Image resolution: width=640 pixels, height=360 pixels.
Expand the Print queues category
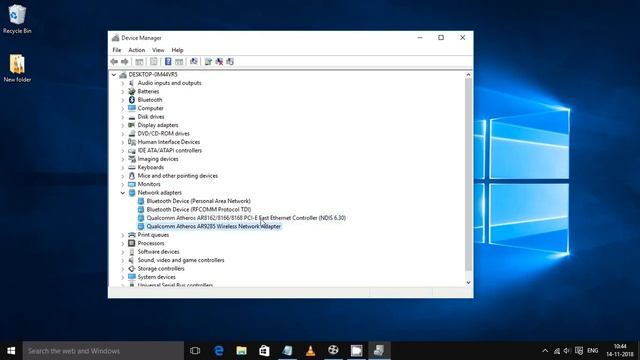tap(122, 235)
